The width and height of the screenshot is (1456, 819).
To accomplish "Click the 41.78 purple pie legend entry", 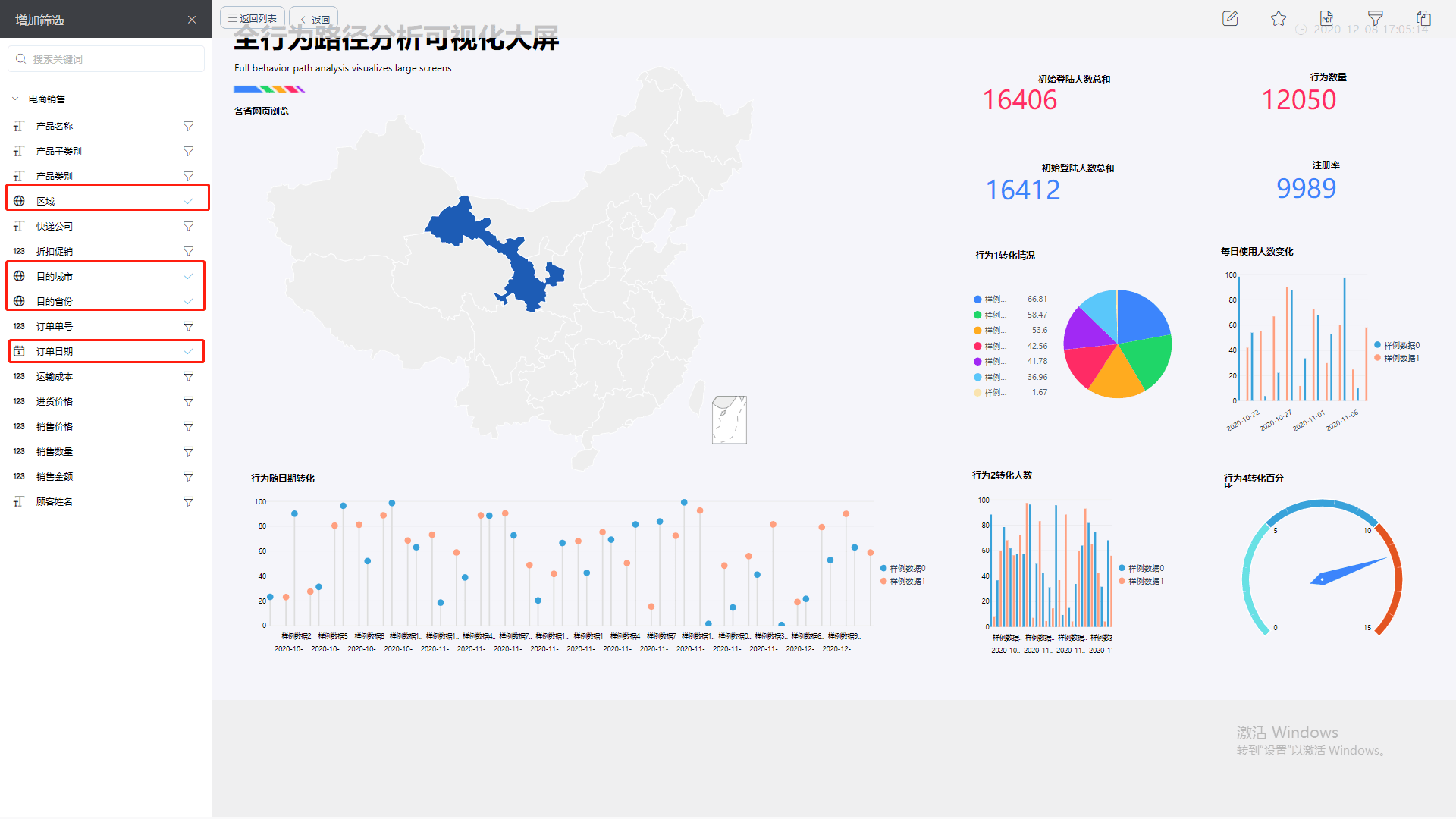I will tap(1010, 362).
